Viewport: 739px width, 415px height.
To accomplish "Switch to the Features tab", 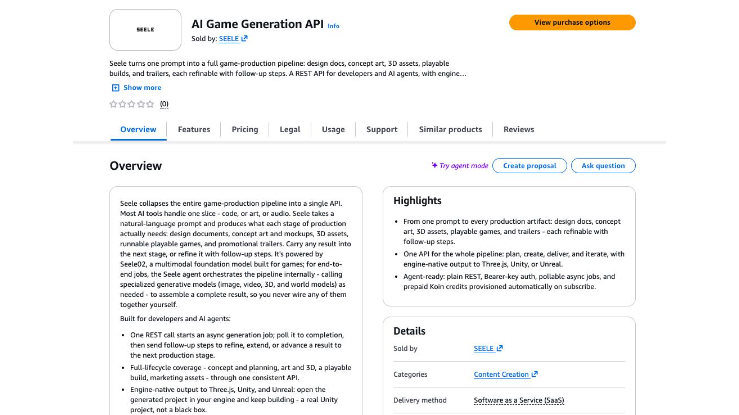I will (194, 130).
